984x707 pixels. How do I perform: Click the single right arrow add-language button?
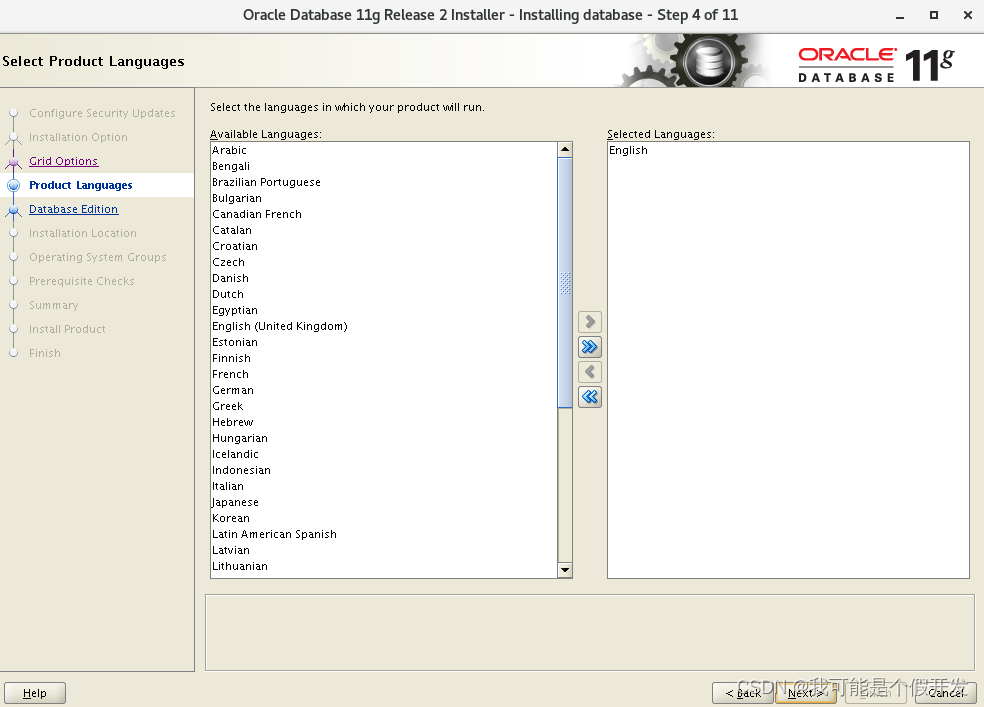point(589,322)
